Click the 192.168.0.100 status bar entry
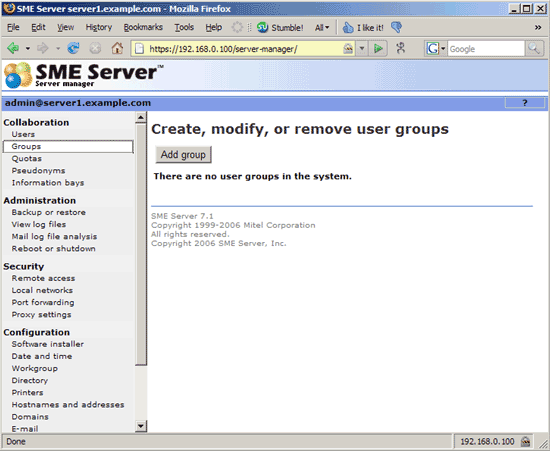 pyautogui.click(x=487, y=441)
